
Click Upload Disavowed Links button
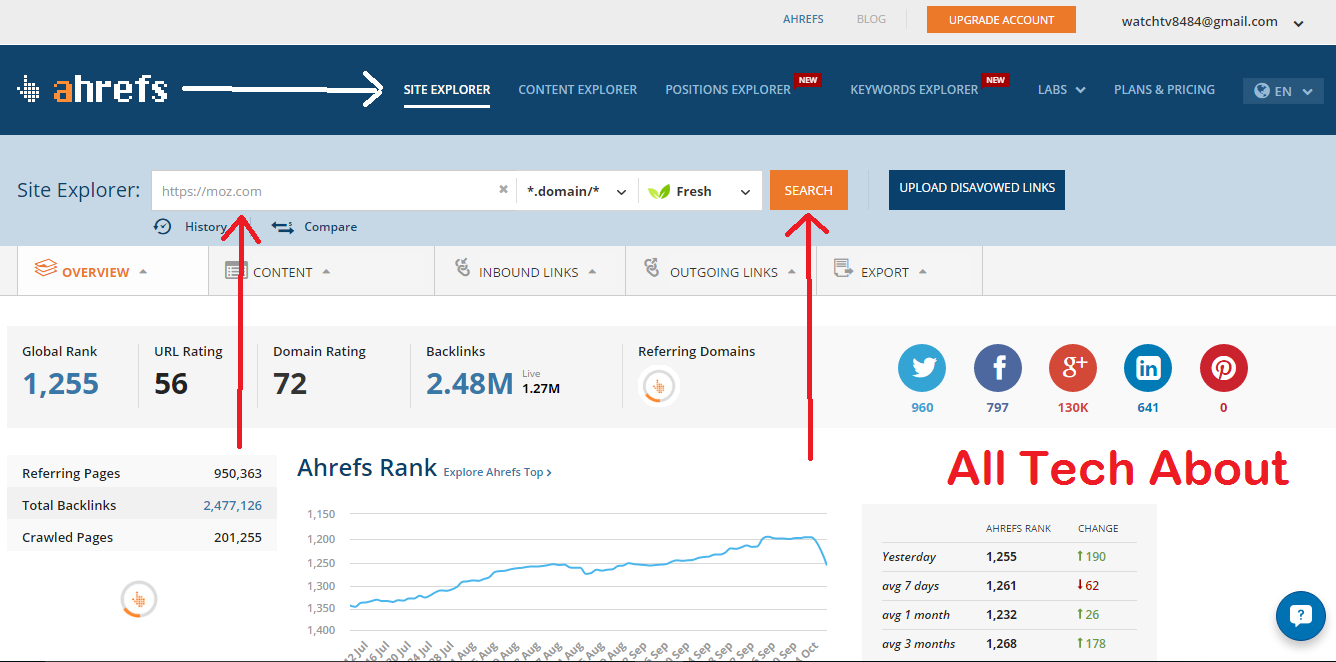pos(977,190)
